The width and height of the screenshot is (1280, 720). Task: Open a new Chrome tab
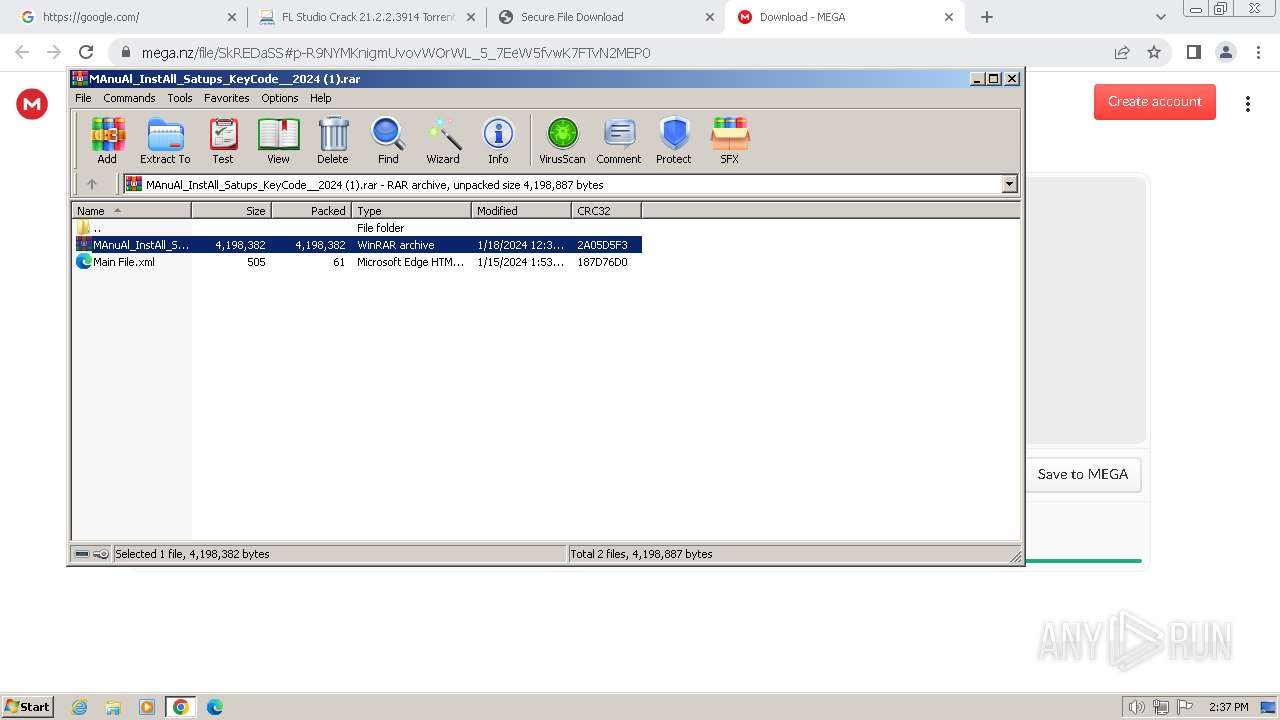click(x=987, y=17)
